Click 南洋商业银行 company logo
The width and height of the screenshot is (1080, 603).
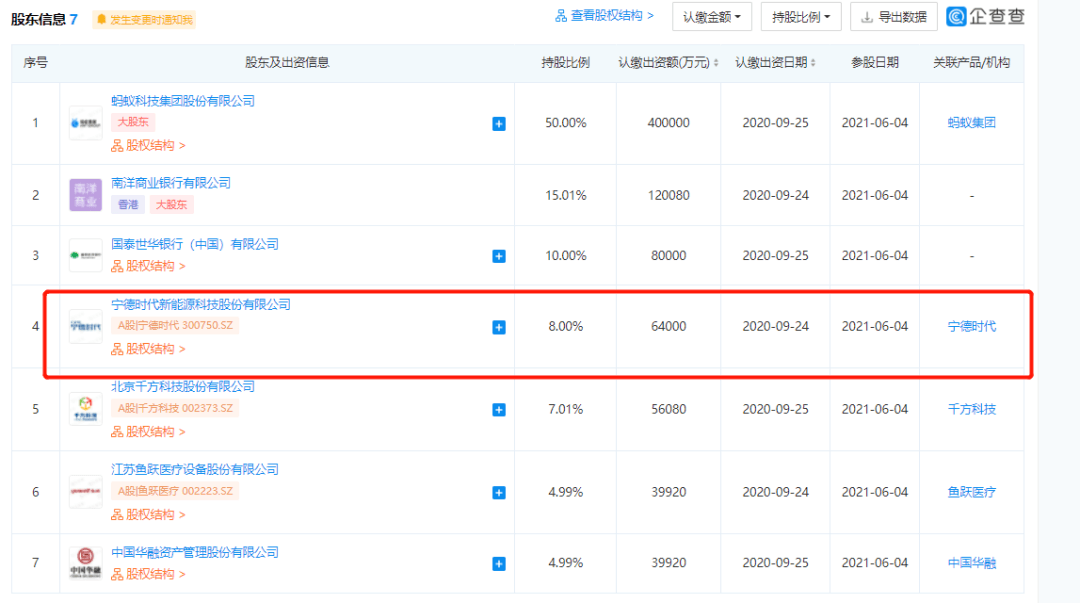[x=85, y=195]
